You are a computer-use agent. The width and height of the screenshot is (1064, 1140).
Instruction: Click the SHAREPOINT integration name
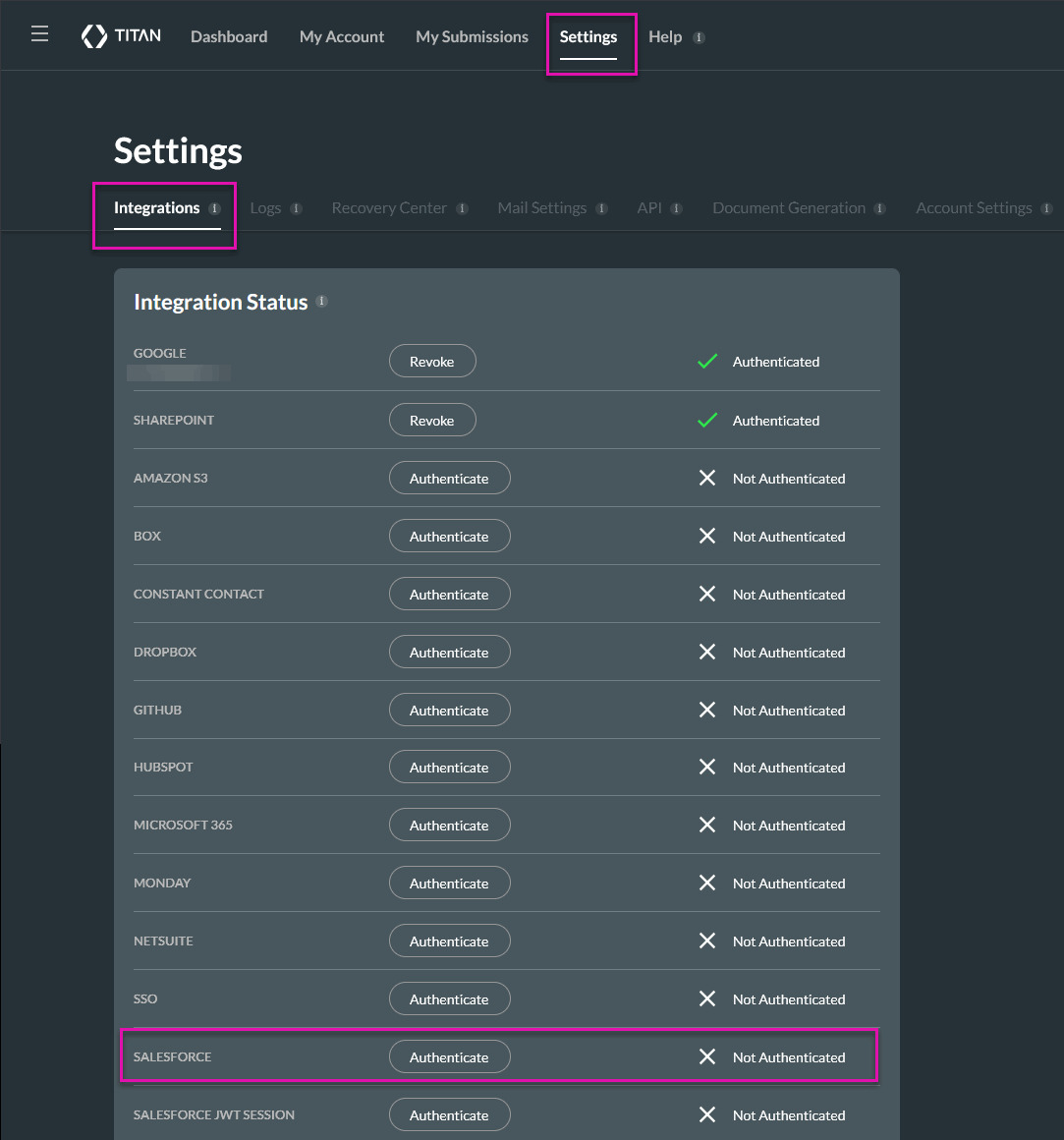click(x=174, y=420)
